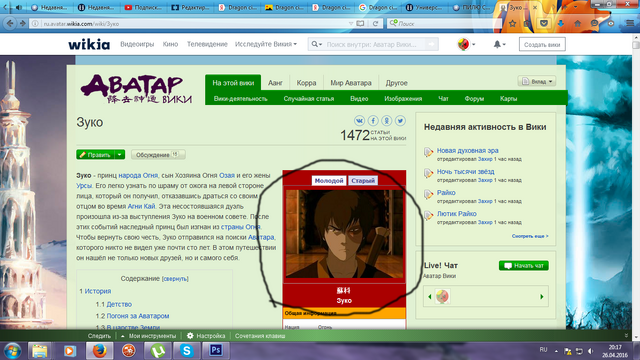Open Photoshop from the taskbar
640x360 pixels.
(216, 350)
